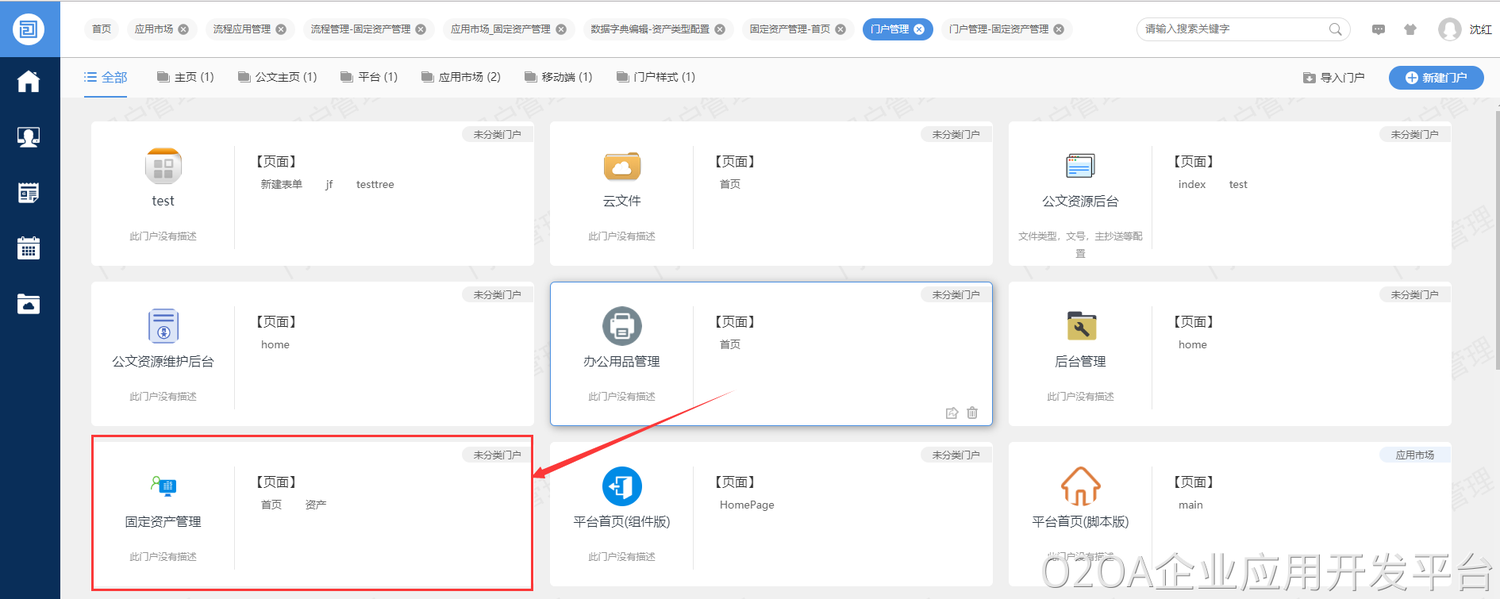
Task: Open the 固定资产管理 portal icon
Action: (162, 487)
